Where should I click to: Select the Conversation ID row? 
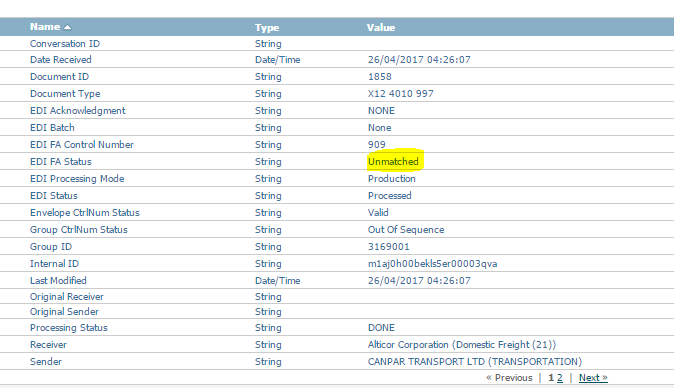point(337,43)
